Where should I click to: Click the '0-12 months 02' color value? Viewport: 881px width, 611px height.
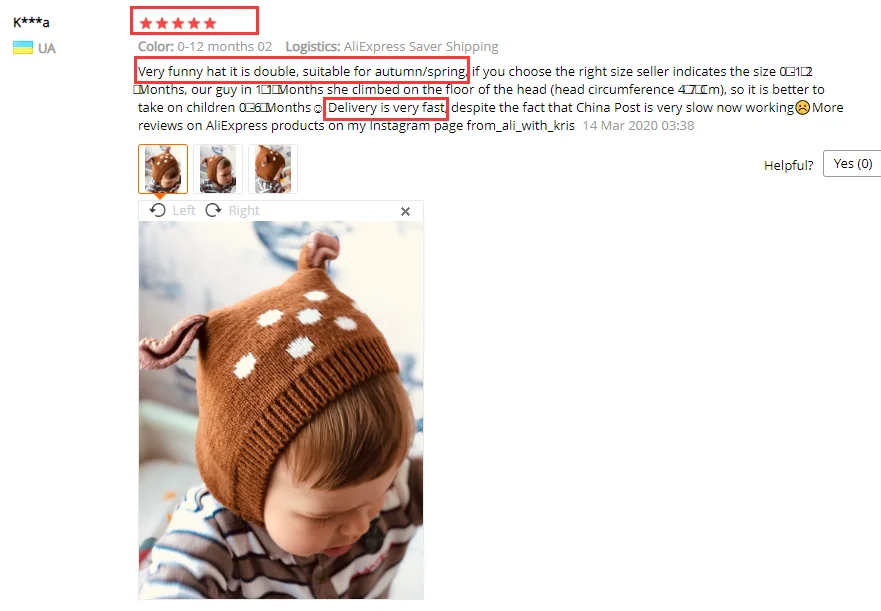point(225,47)
